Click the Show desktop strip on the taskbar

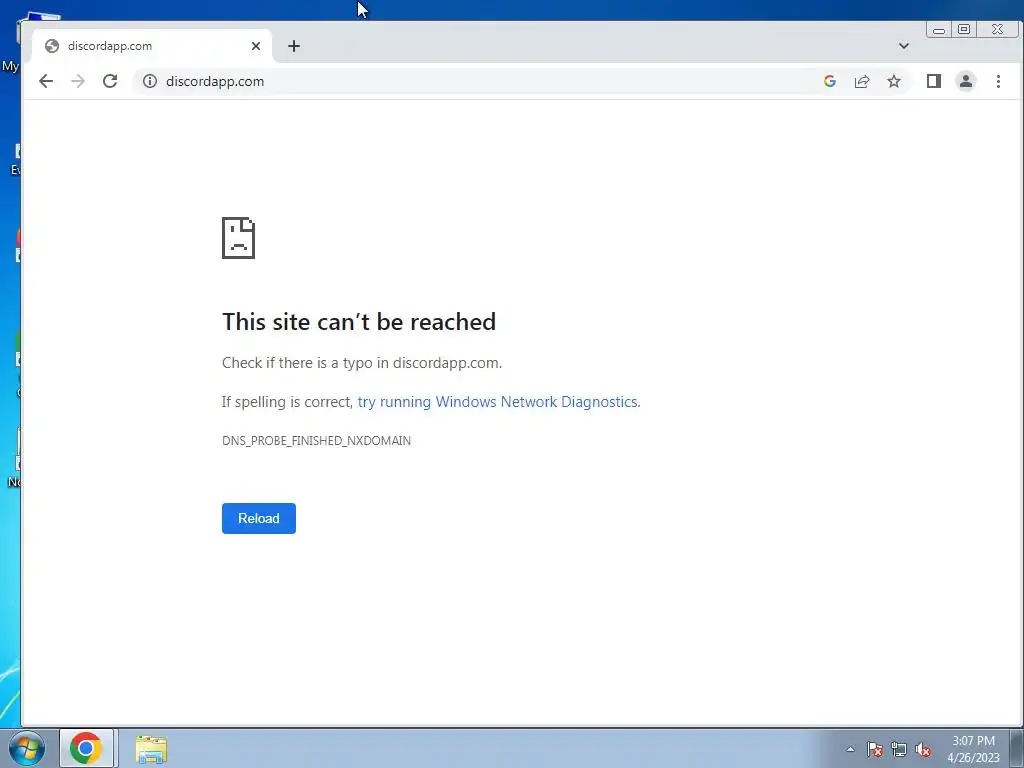pos(1017,748)
